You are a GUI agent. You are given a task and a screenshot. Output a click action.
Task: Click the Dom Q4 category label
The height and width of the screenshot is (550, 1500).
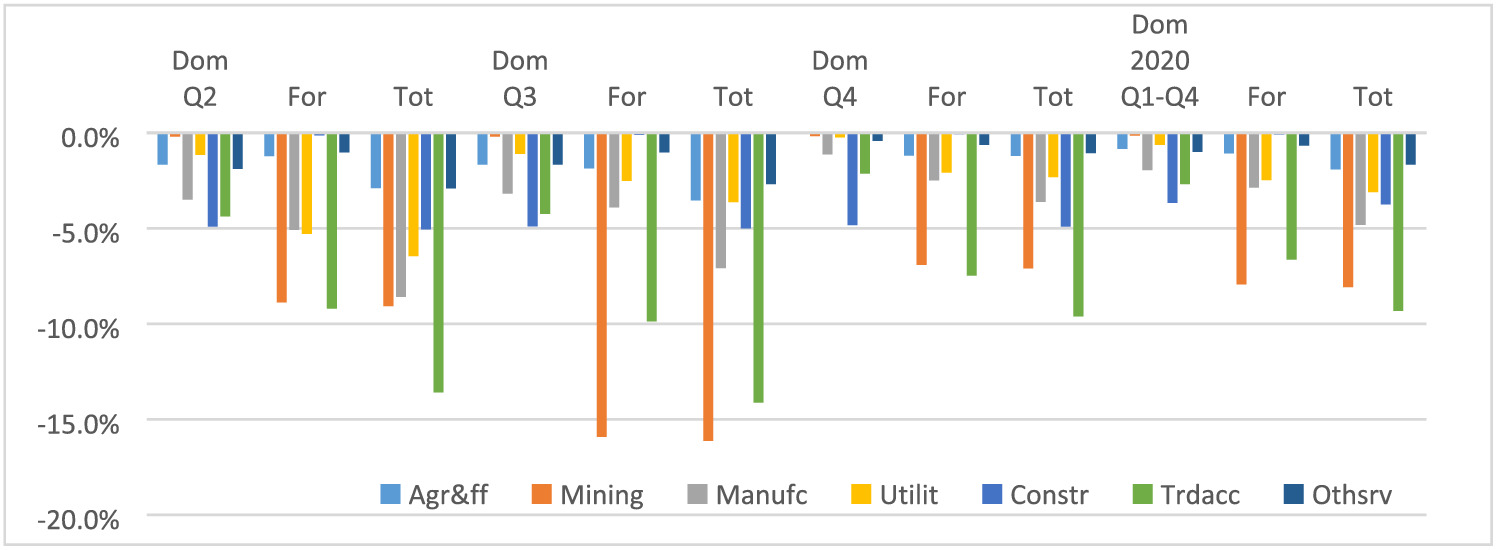[840, 79]
